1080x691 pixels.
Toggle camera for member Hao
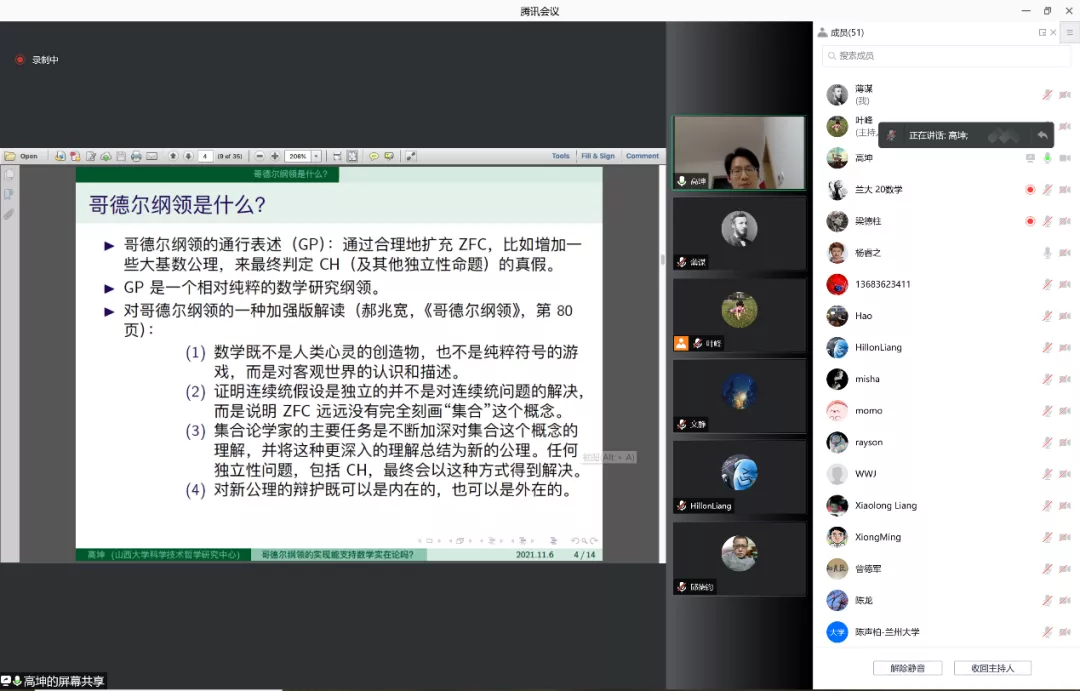(x=1064, y=316)
